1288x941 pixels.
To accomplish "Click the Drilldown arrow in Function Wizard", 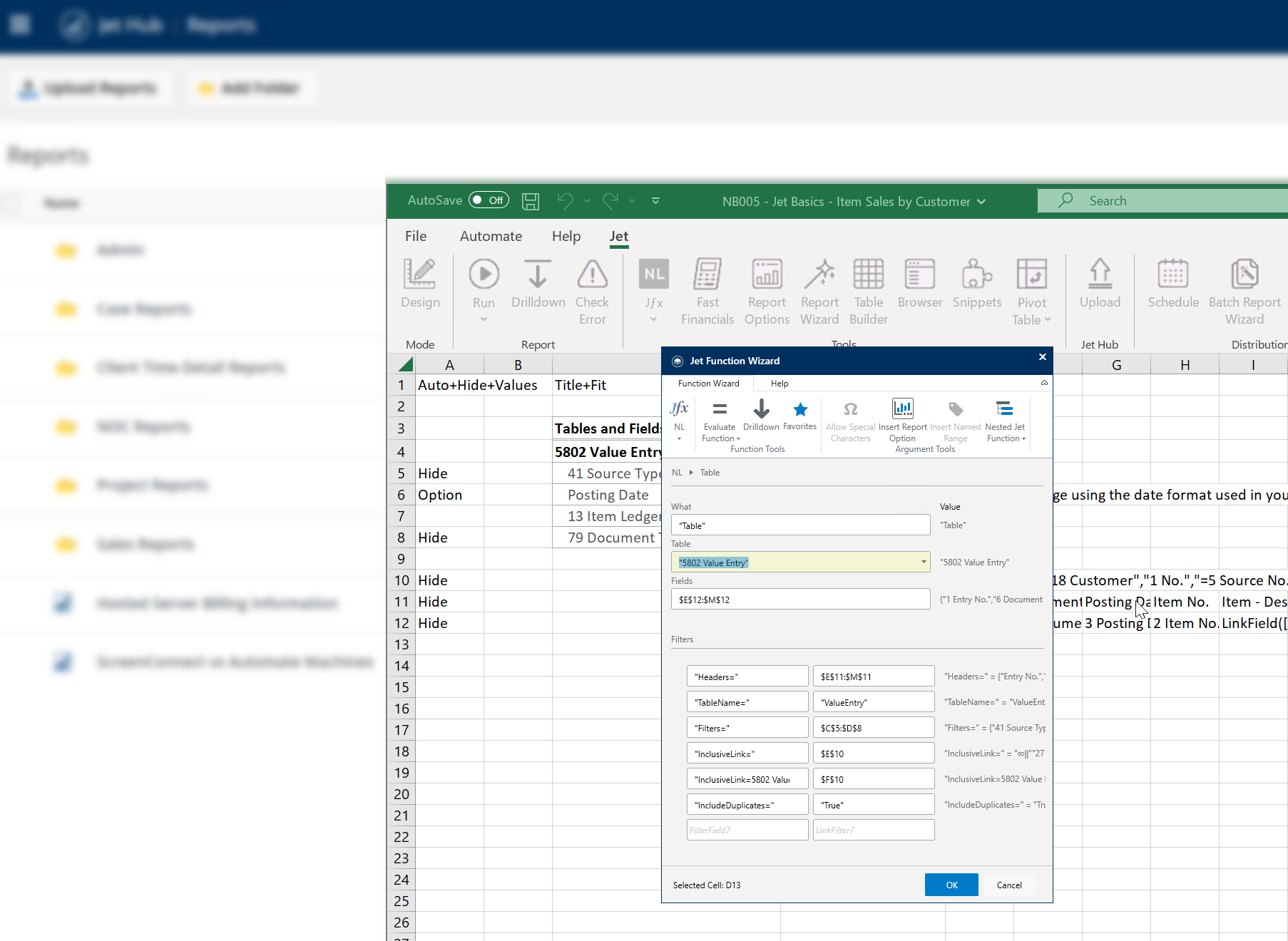I will coord(761,410).
